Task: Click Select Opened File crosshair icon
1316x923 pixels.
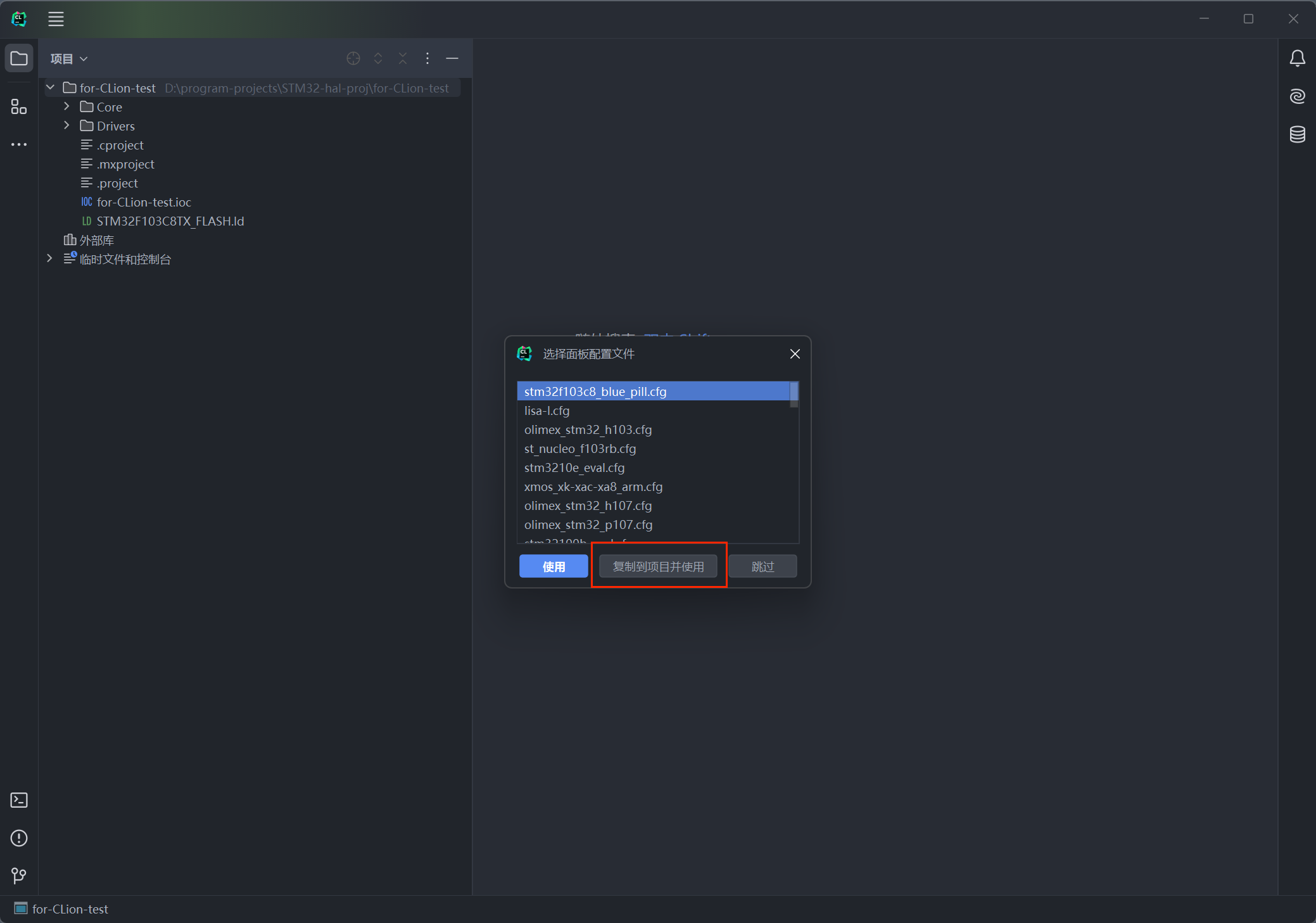Action: (x=353, y=58)
